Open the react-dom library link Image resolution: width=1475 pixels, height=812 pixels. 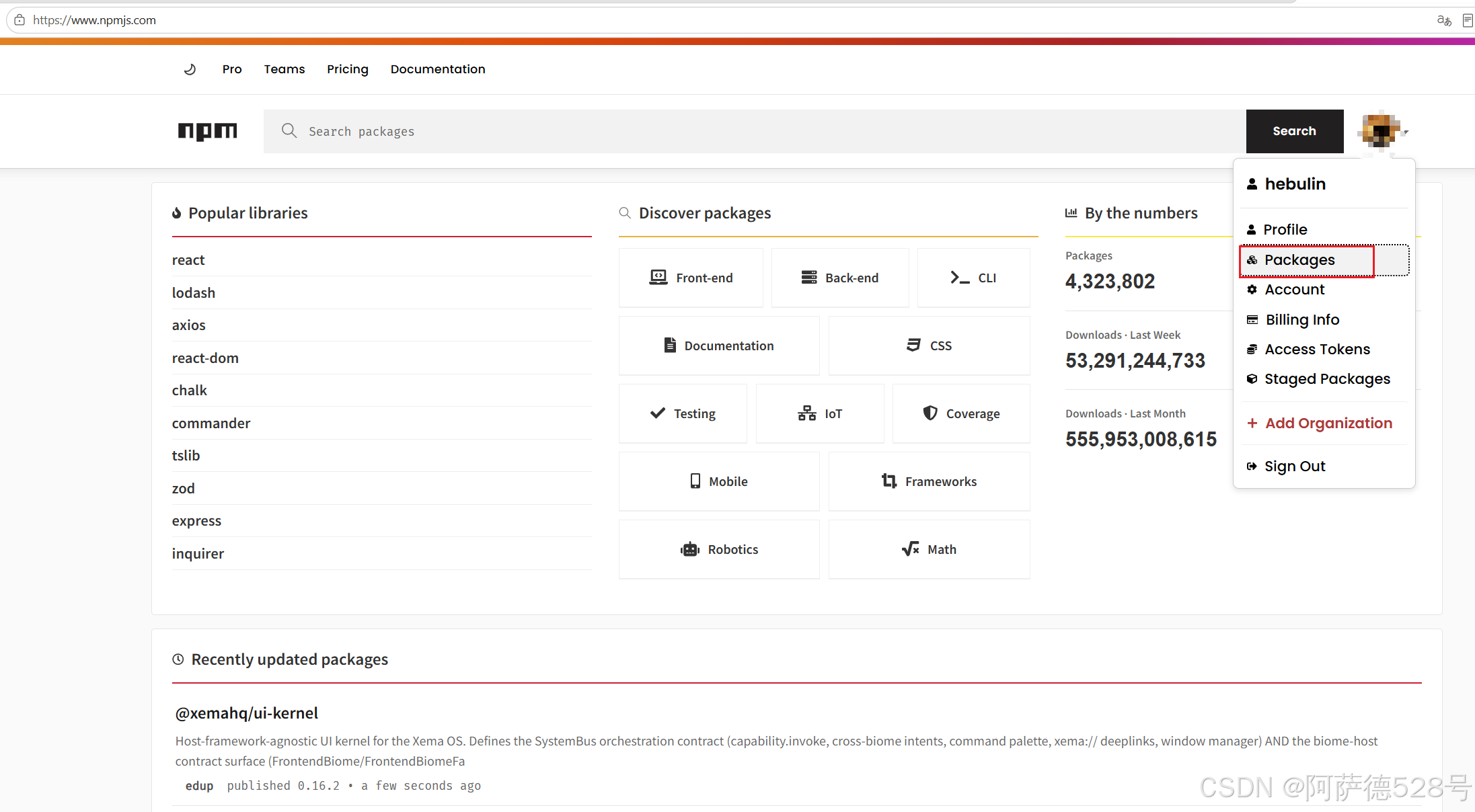point(205,358)
